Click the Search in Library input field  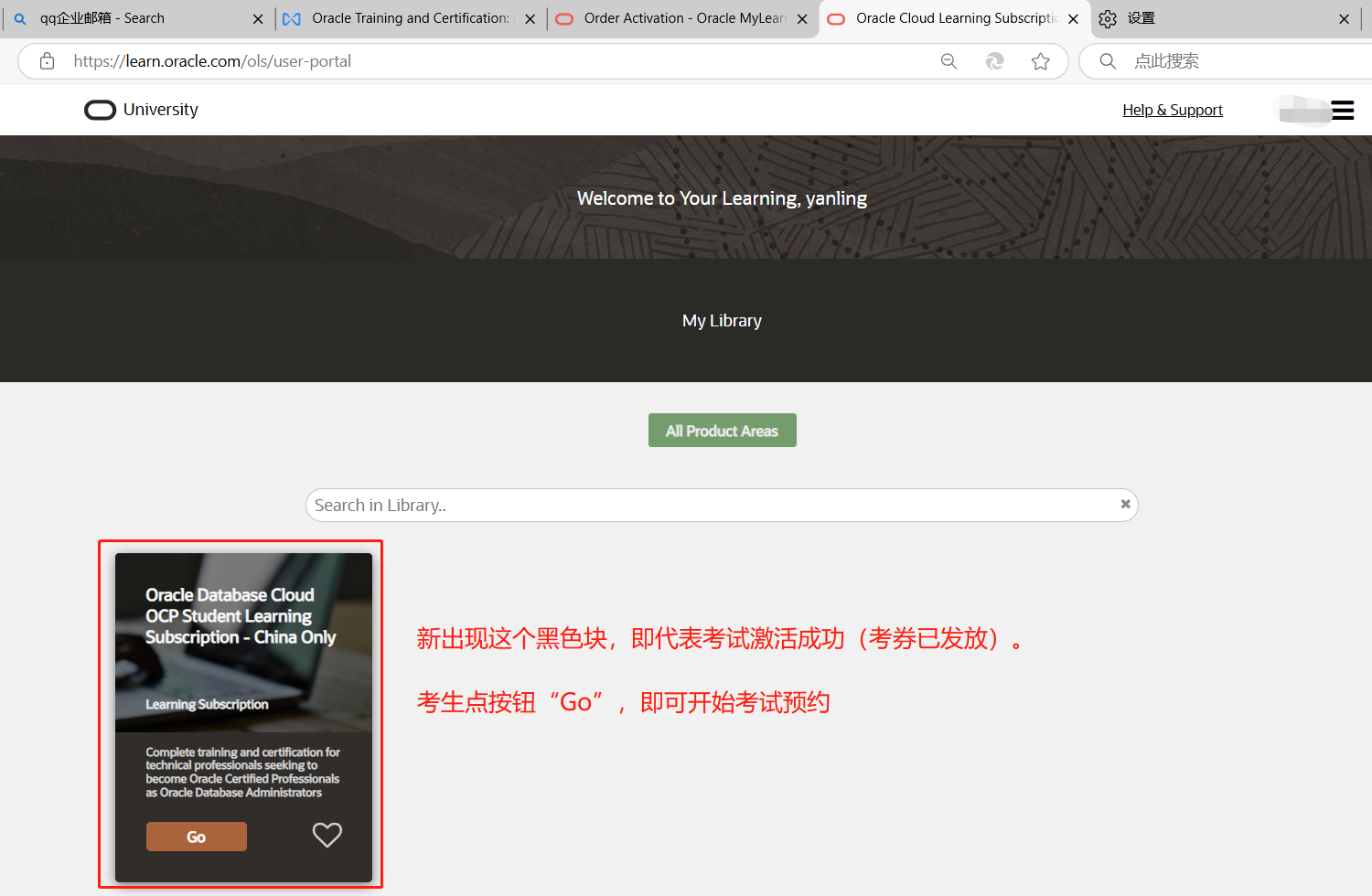[640, 504]
